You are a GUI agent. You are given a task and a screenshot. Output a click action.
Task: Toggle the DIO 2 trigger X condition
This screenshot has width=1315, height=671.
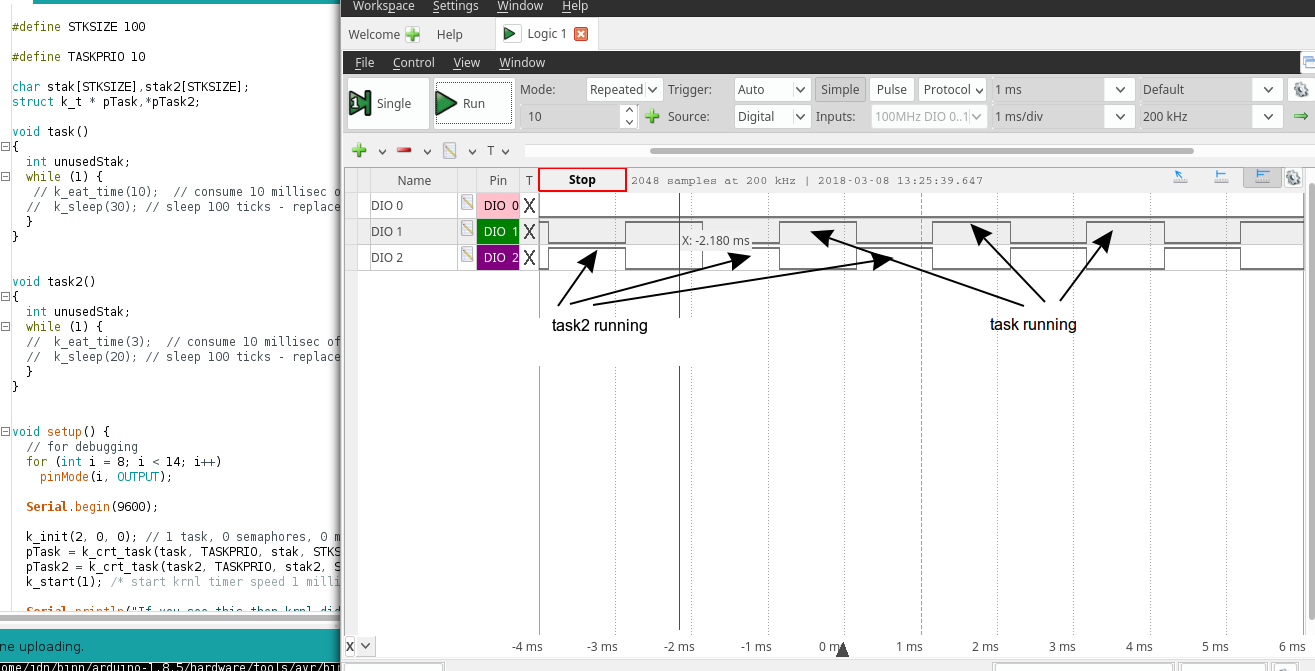(x=529, y=258)
